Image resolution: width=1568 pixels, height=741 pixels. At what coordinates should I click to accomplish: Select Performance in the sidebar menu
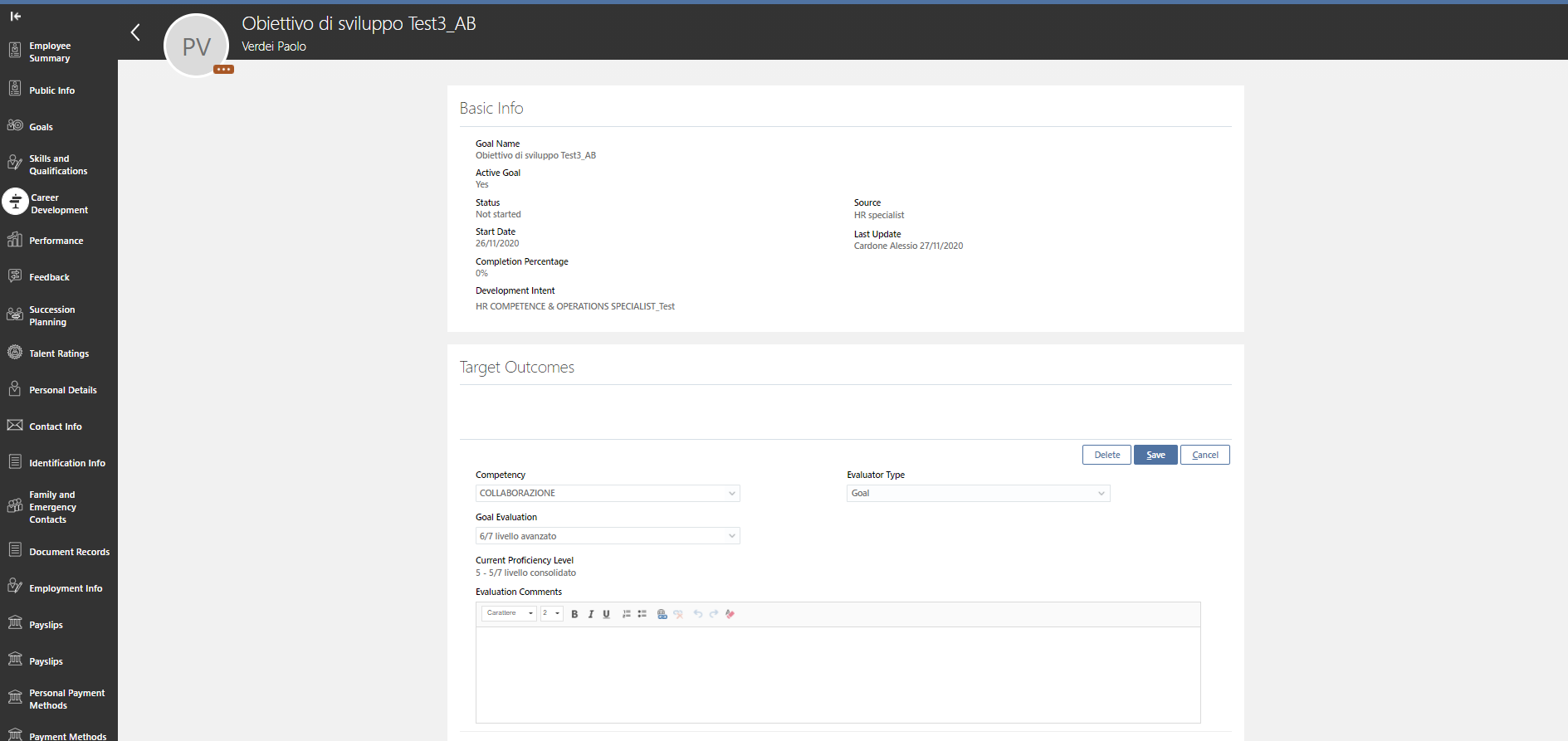[58, 241]
